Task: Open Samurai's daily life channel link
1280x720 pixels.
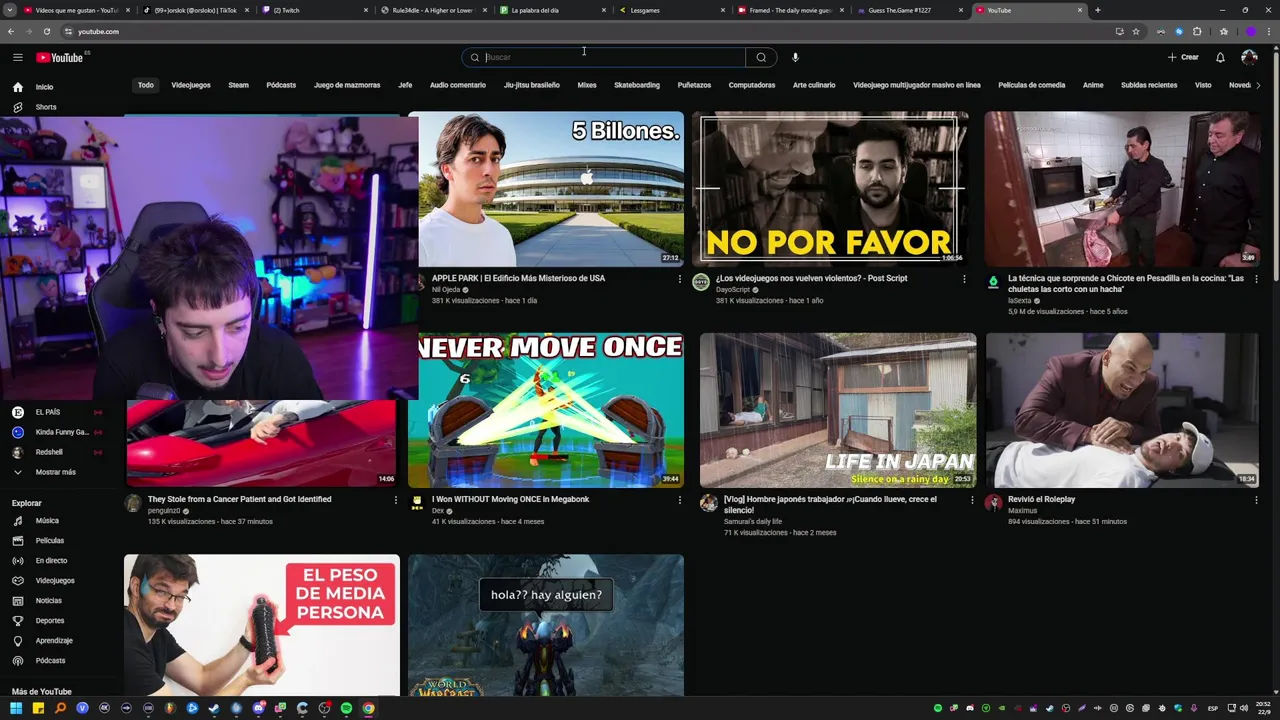Action: pyautogui.click(x=754, y=522)
